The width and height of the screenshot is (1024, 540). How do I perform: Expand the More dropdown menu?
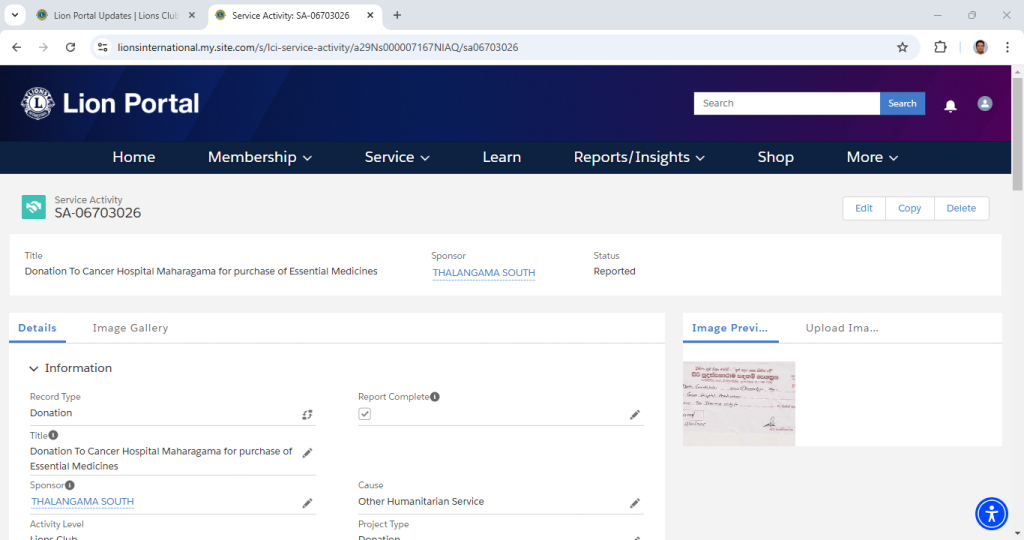click(872, 157)
